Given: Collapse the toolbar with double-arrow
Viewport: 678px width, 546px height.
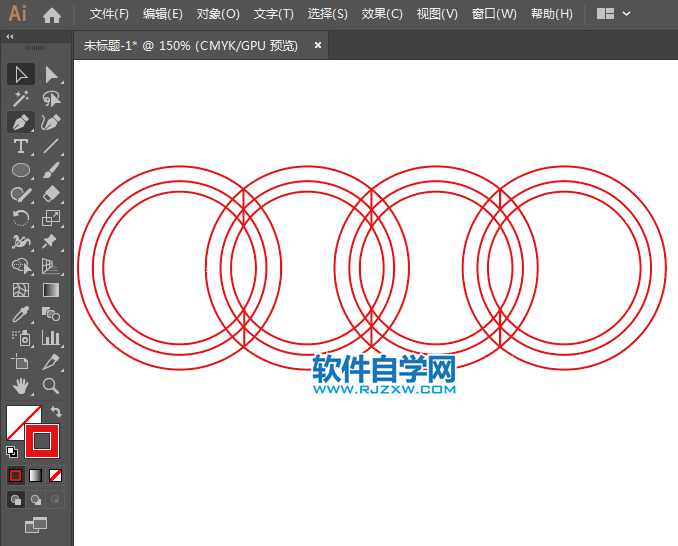Looking at the screenshot, I should click(x=10, y=37).
